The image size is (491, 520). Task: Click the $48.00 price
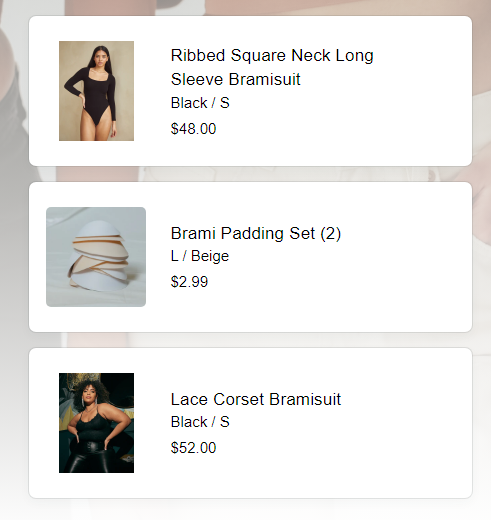coord(193,129)
